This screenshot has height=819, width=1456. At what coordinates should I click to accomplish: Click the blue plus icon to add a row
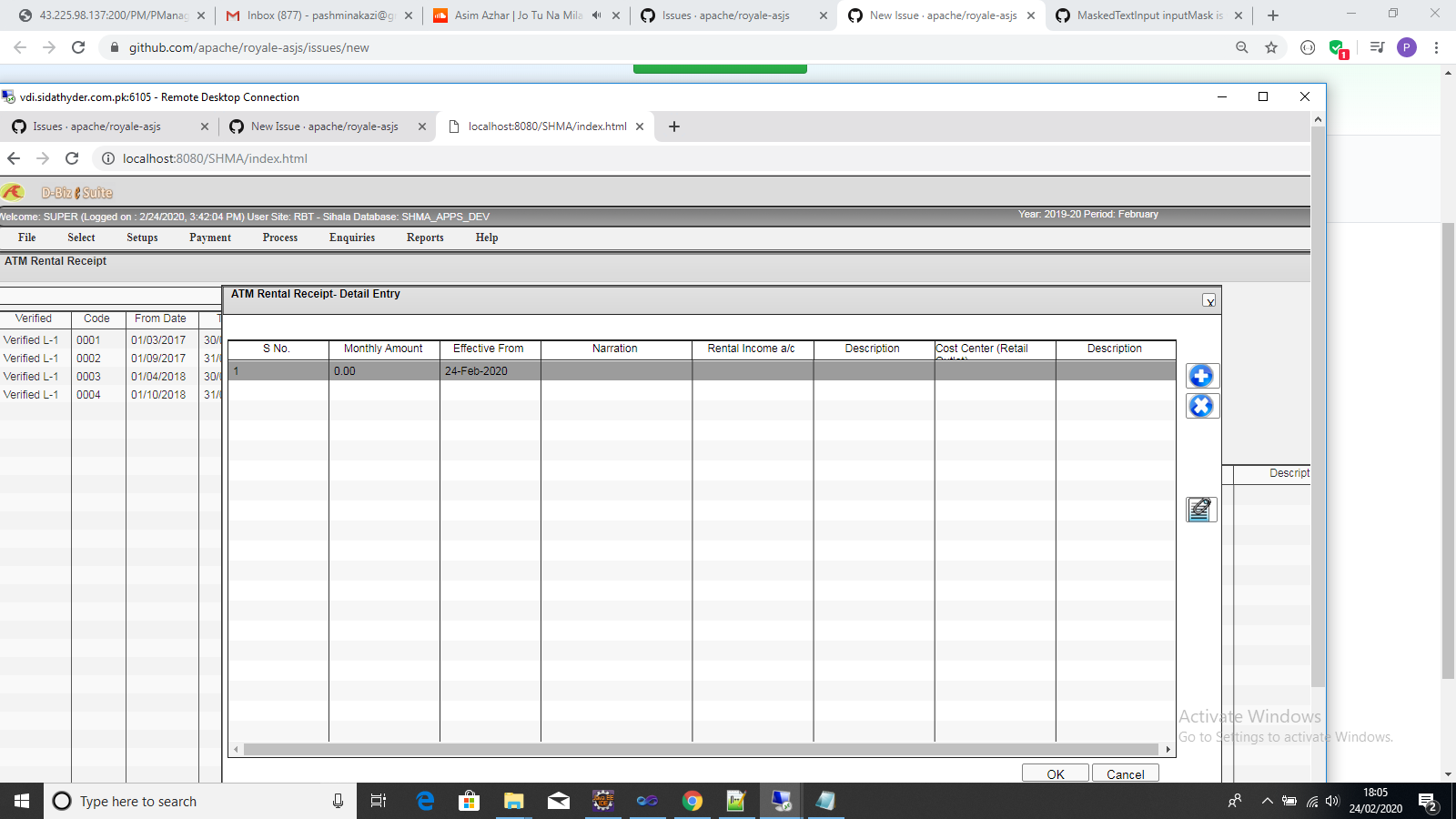(x=1202, y=375)
